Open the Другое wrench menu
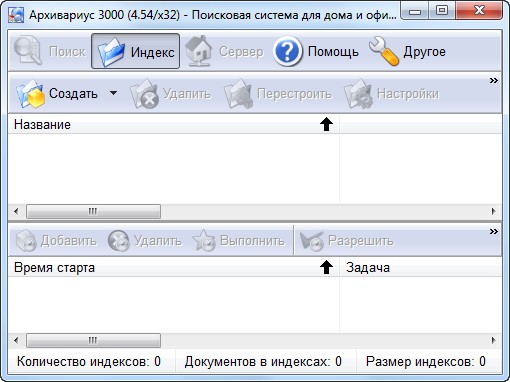Image resolution: width=510 pixels, height=382 pixels. (407, 51)
